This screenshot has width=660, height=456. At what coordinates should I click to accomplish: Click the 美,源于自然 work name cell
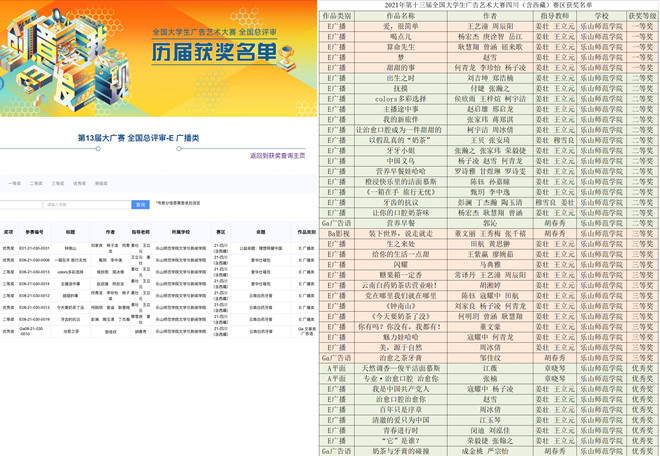coord(401,347)
